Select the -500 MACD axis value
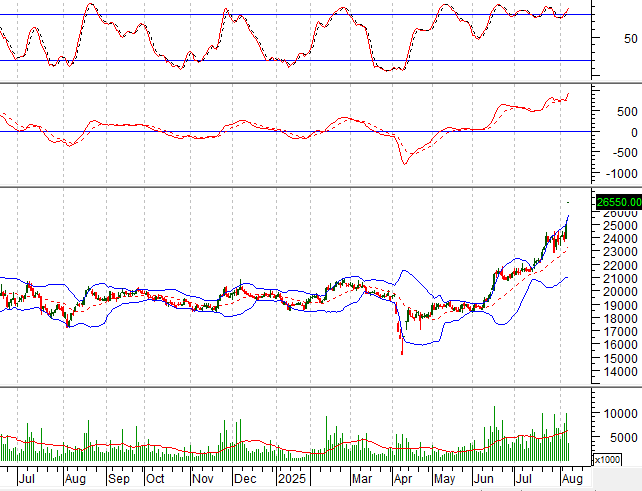The image size is (642, 491). tap(624, 153)
